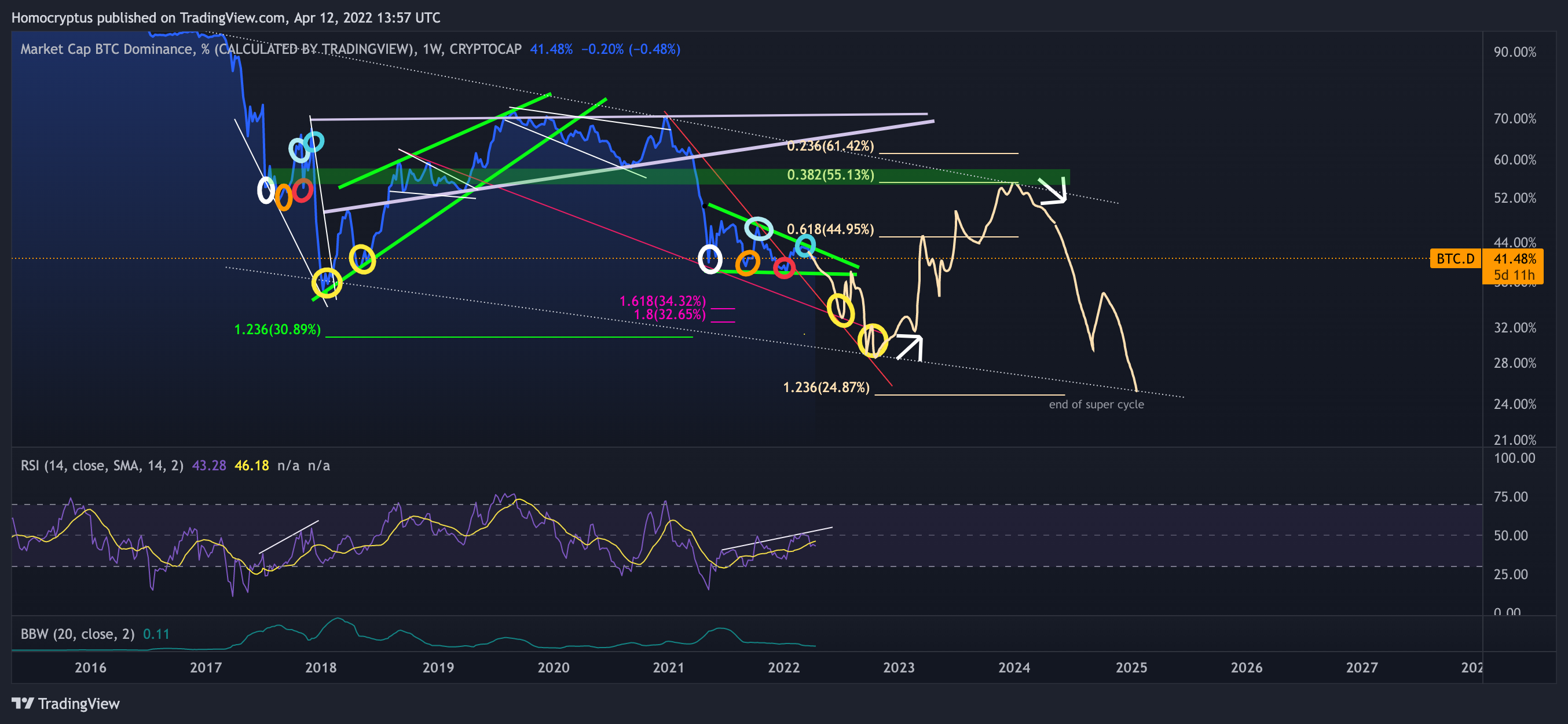Click the 70.00% price scale label
The image size is (1568, 724).
click(x=1514, y=118)
